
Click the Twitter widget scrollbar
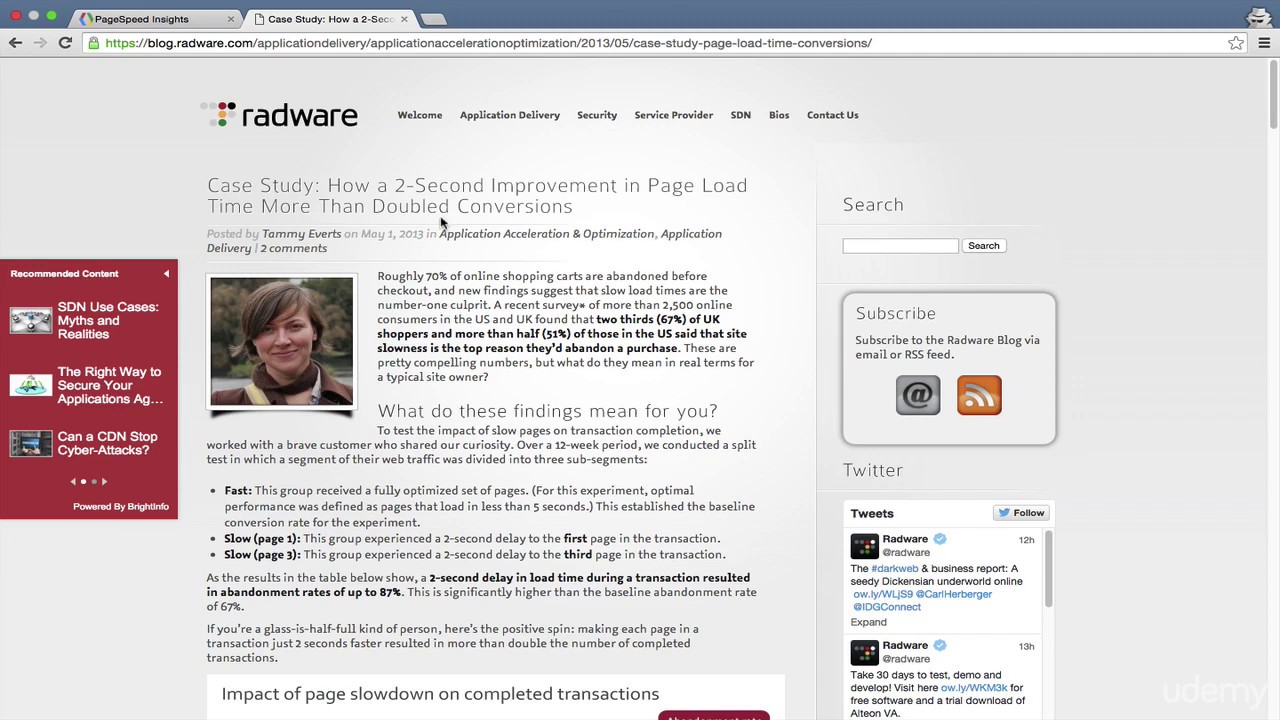click(1048, 568)
